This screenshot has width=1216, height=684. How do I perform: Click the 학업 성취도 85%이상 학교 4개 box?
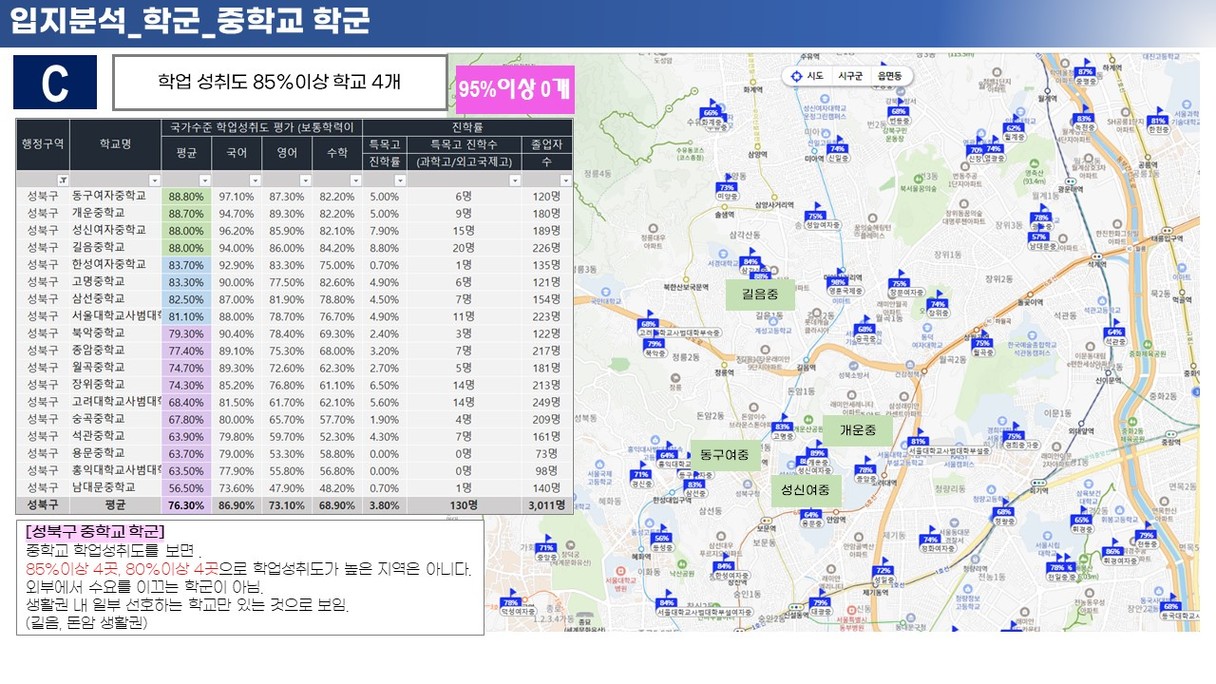(280, 82)
